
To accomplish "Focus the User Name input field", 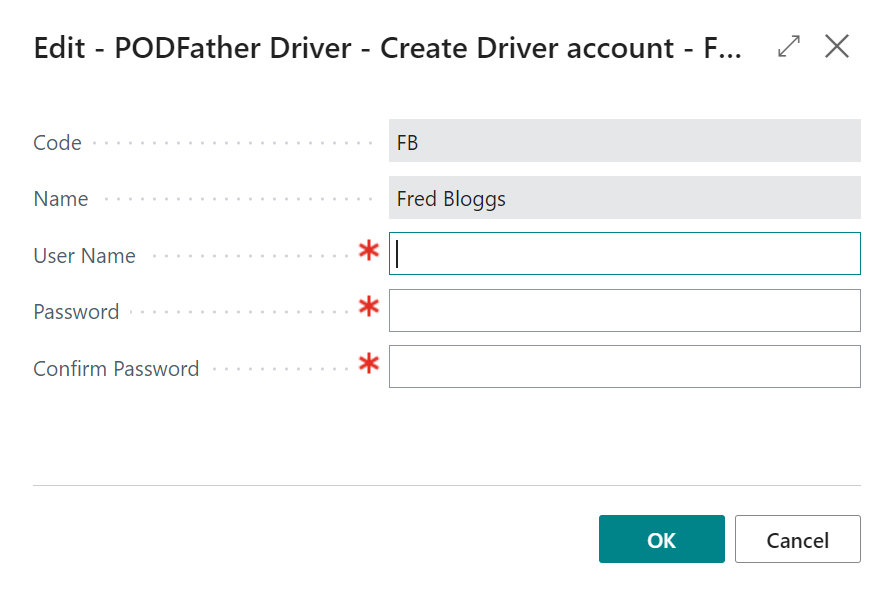I will click(625, 254).
